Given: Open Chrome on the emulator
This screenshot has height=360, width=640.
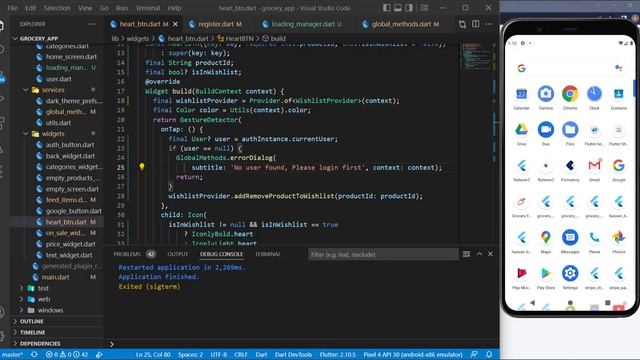Looking at the screenshot, I should [570, 94].
